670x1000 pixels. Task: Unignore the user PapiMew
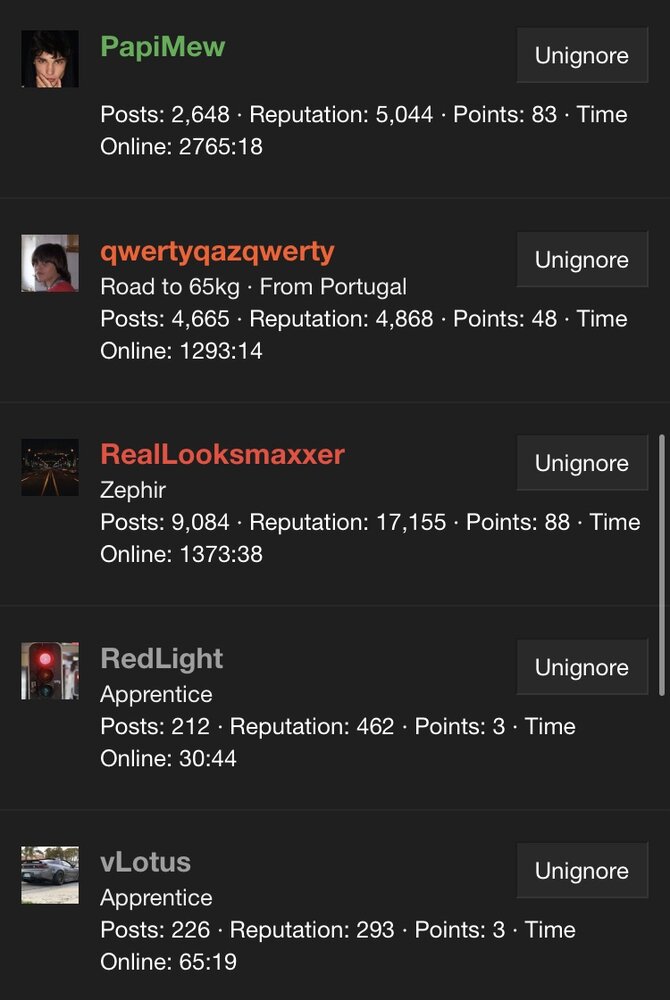(x=582, y=55)
